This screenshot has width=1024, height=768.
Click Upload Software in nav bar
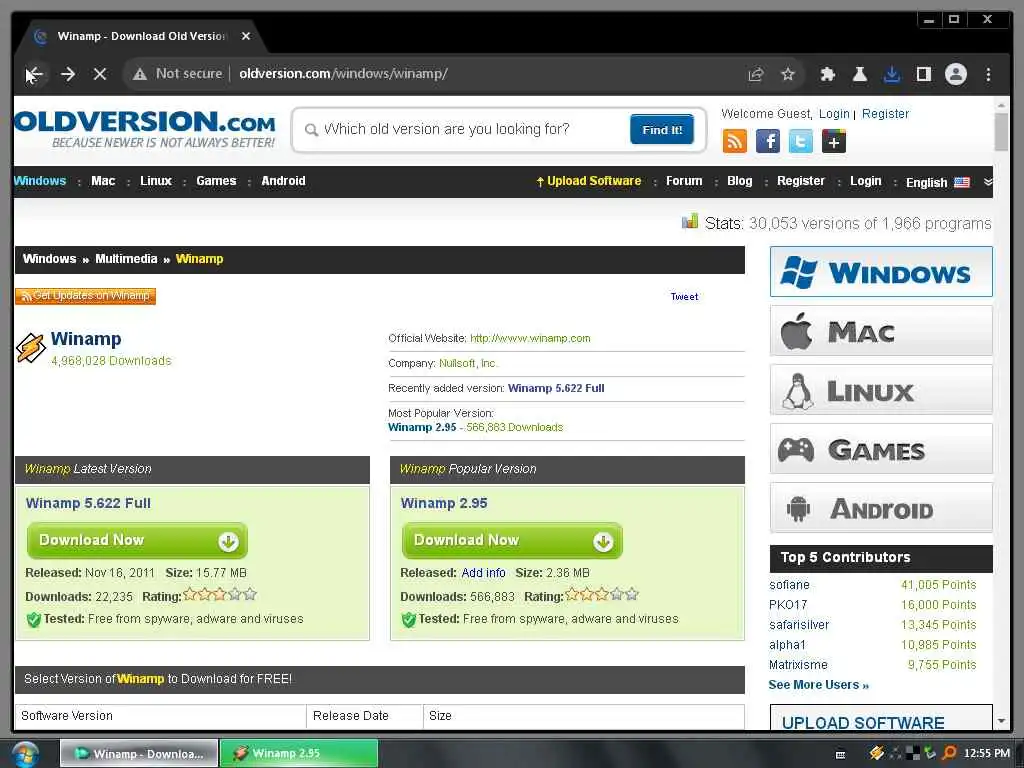588,181
